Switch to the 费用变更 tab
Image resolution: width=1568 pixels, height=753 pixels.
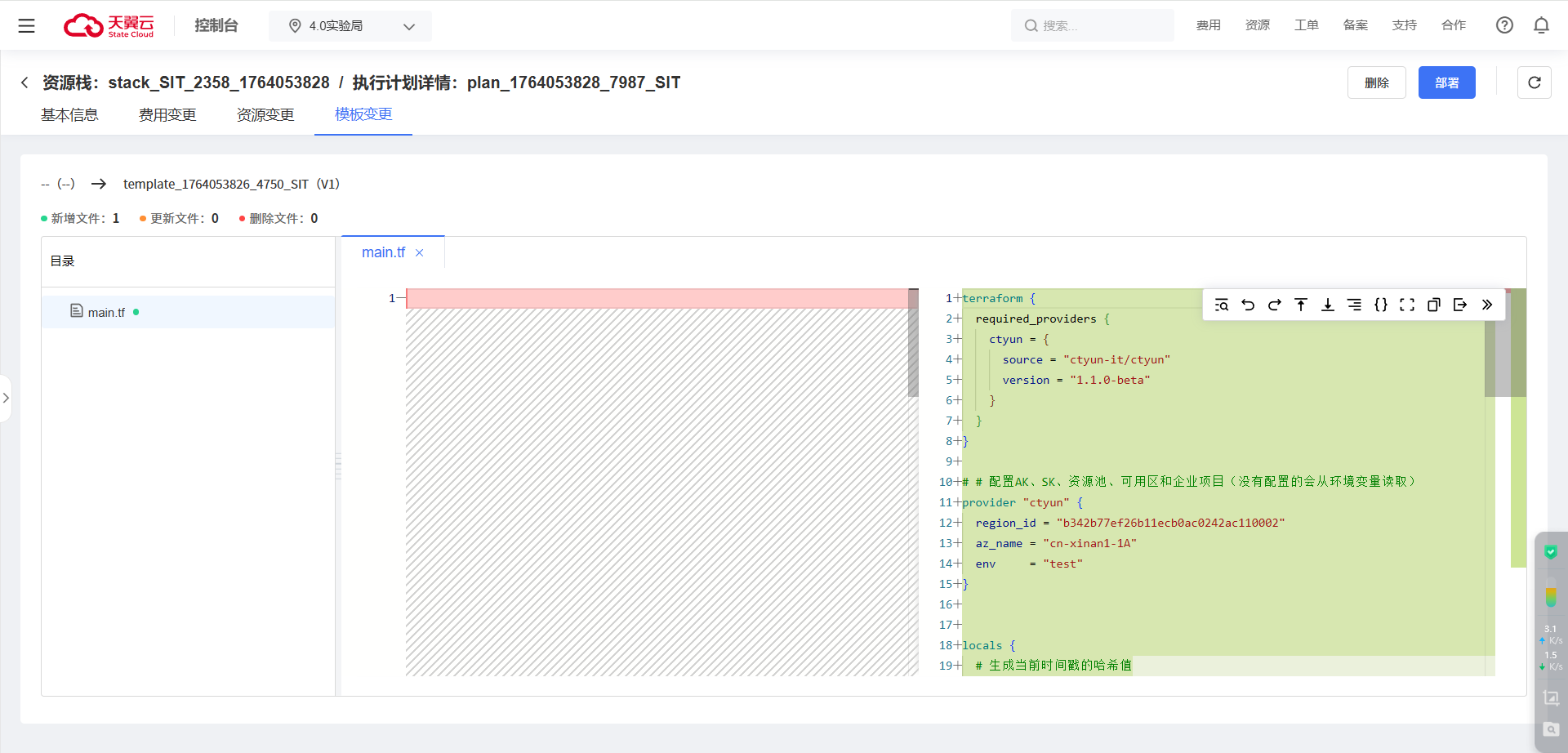(167, 115)
